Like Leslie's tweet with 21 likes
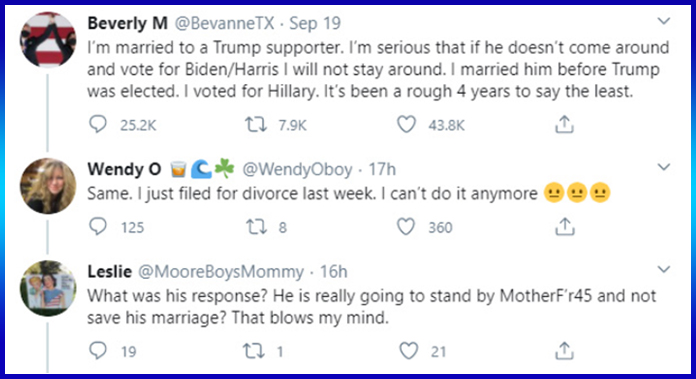This screenshot has height=379, width=696. point(408,351)
